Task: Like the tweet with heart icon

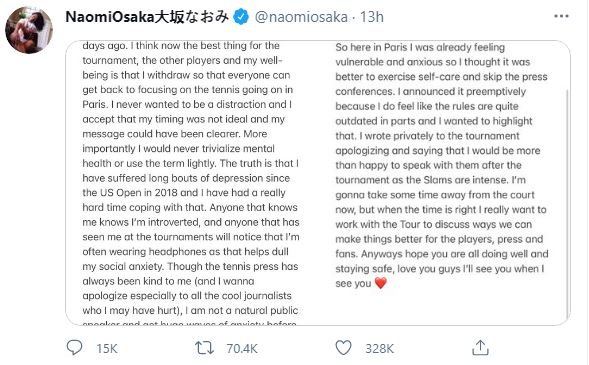Action: coord(343,348)
